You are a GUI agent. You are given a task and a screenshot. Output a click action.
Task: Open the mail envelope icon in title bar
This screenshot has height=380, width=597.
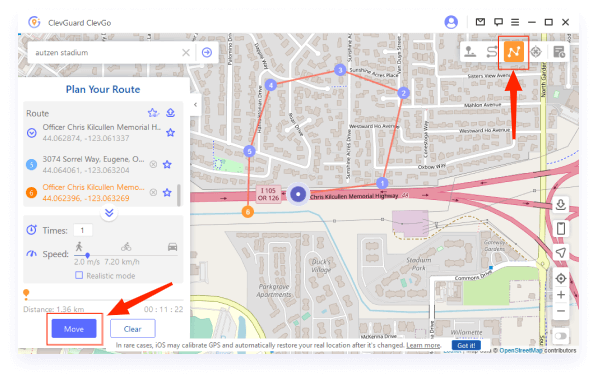pyautogui.click(x=480, y=22)
